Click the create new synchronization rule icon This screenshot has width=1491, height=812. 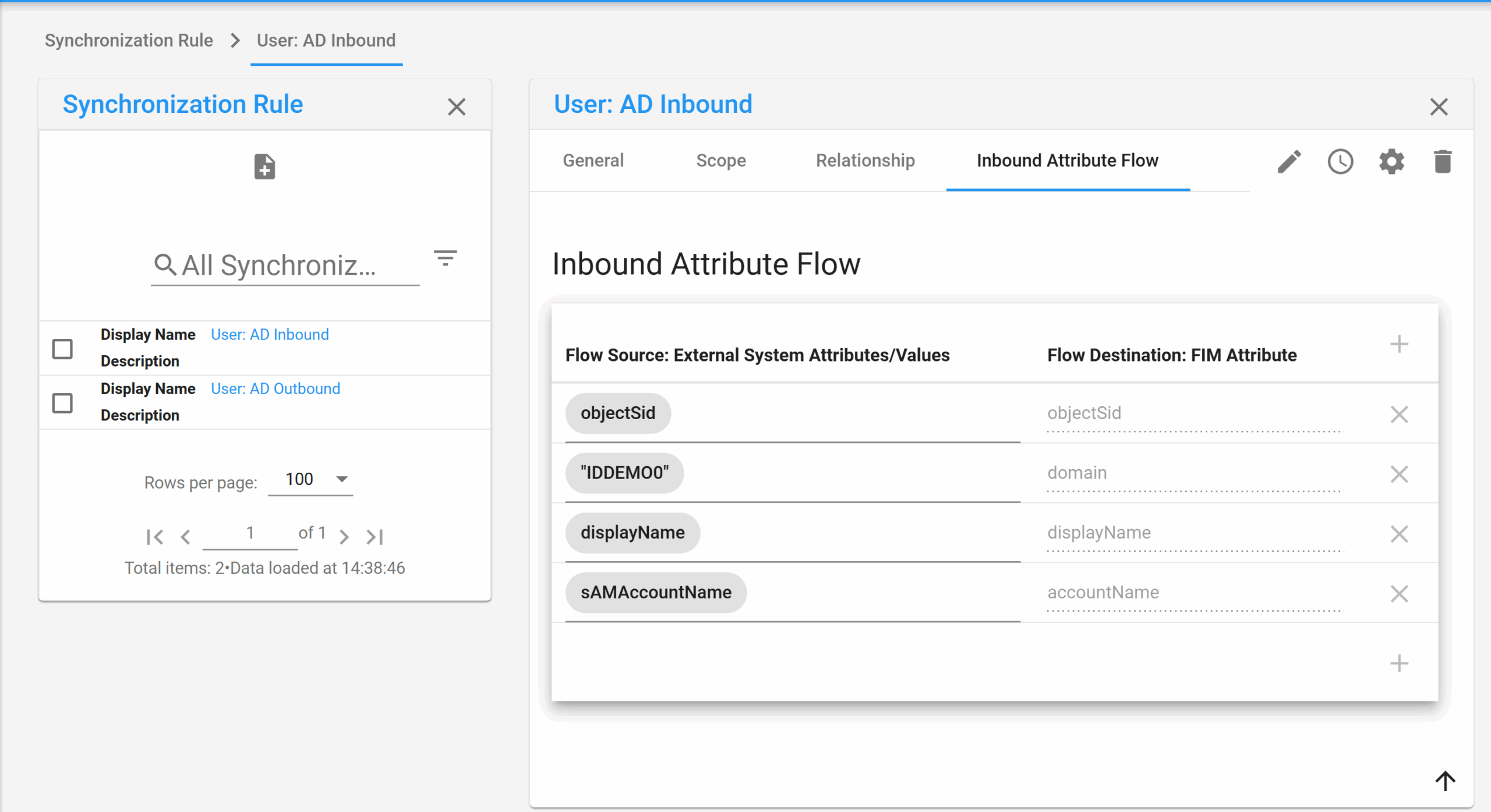(264, 167)
